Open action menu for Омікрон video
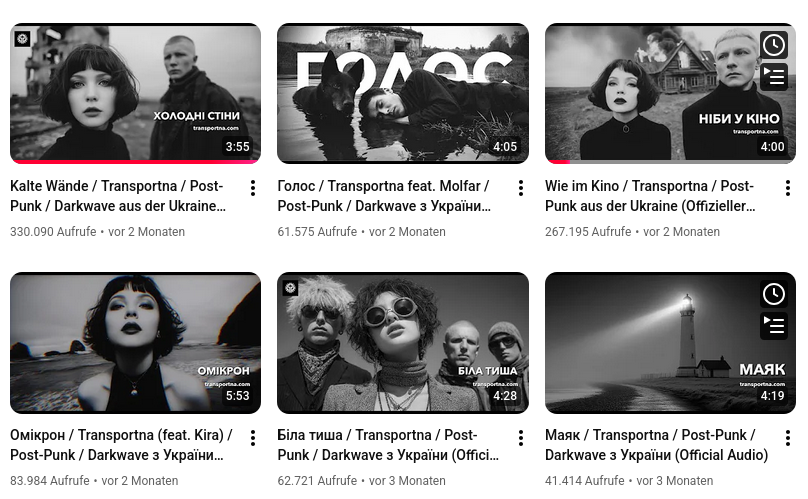Screen dimensions: 808x499 tap(253, 438)
